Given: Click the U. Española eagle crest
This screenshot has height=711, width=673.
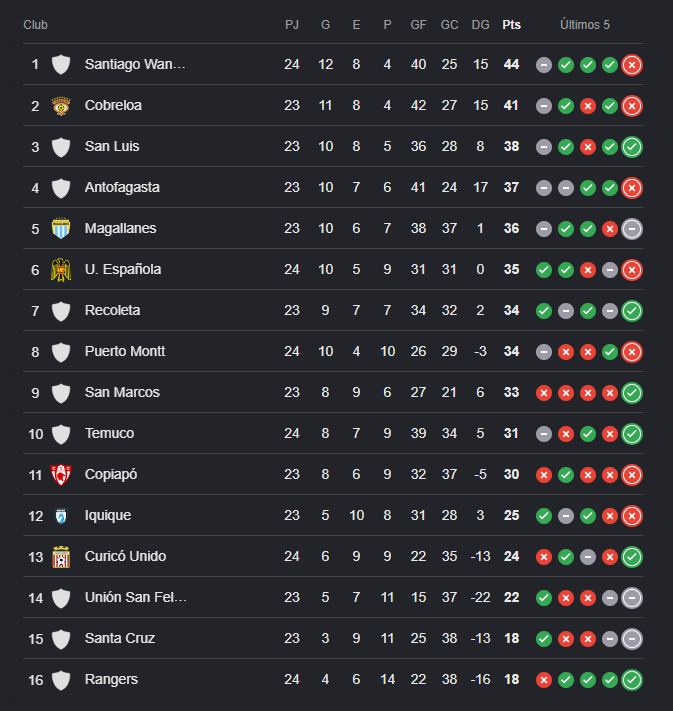Looking at the screenshot, I should [x=61, y=270].
